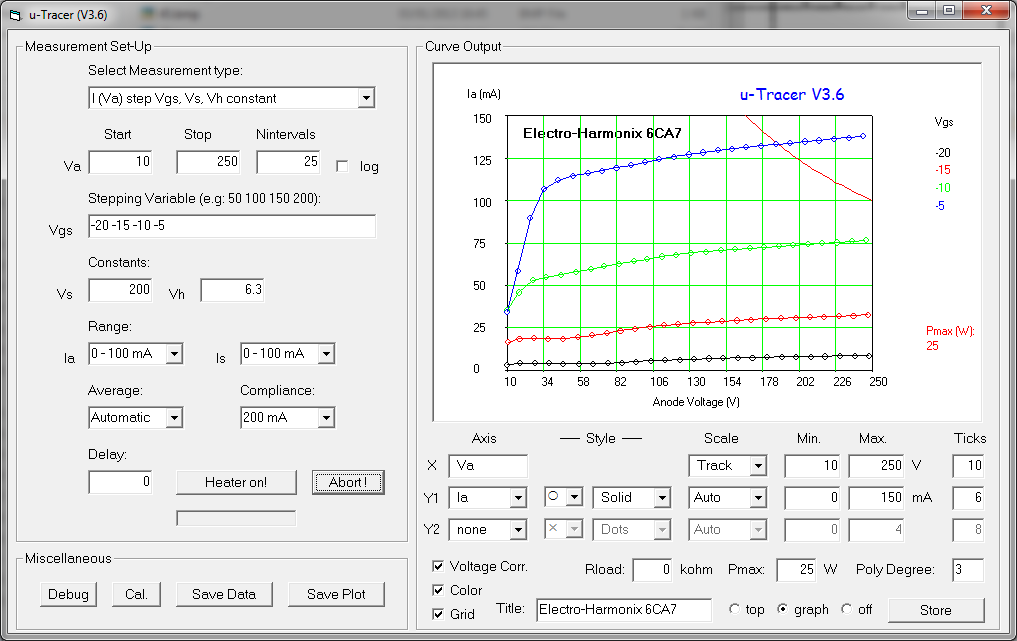Click the Save Plot button
The width and height of the screenshot is (1017, 641).
pyautogui.click(x=336, y=594)
